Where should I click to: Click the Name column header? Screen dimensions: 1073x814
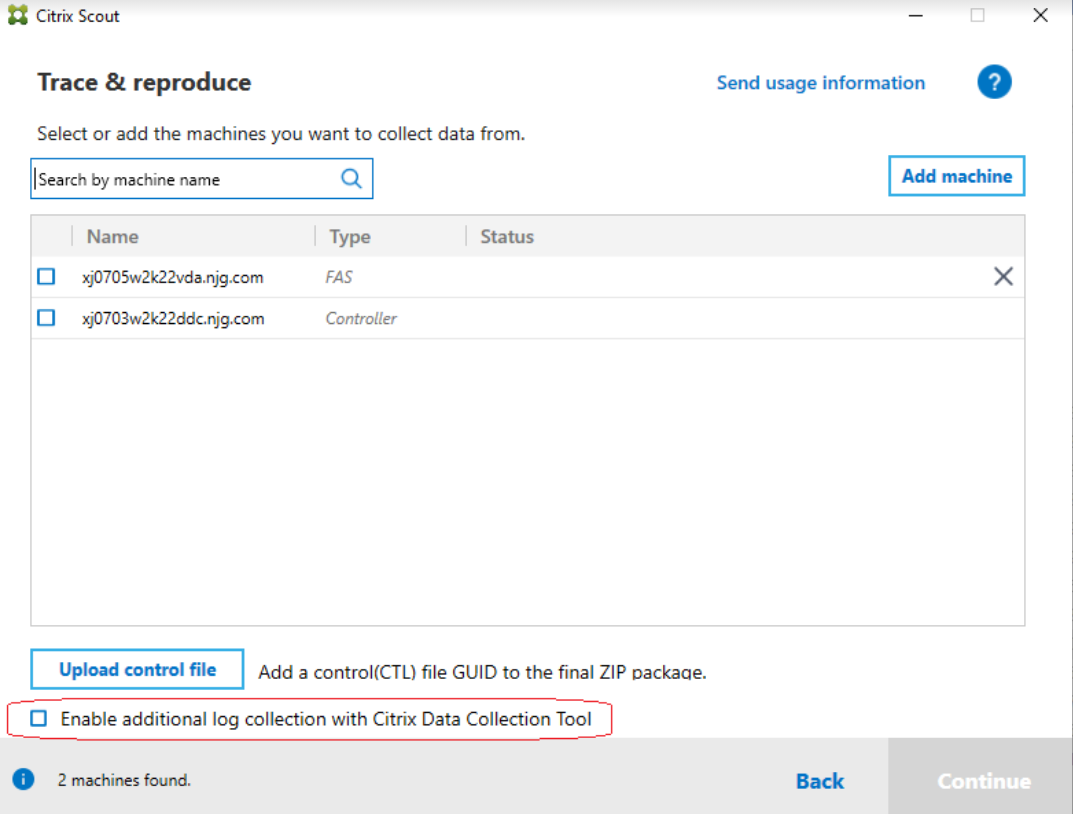point(112,236)
